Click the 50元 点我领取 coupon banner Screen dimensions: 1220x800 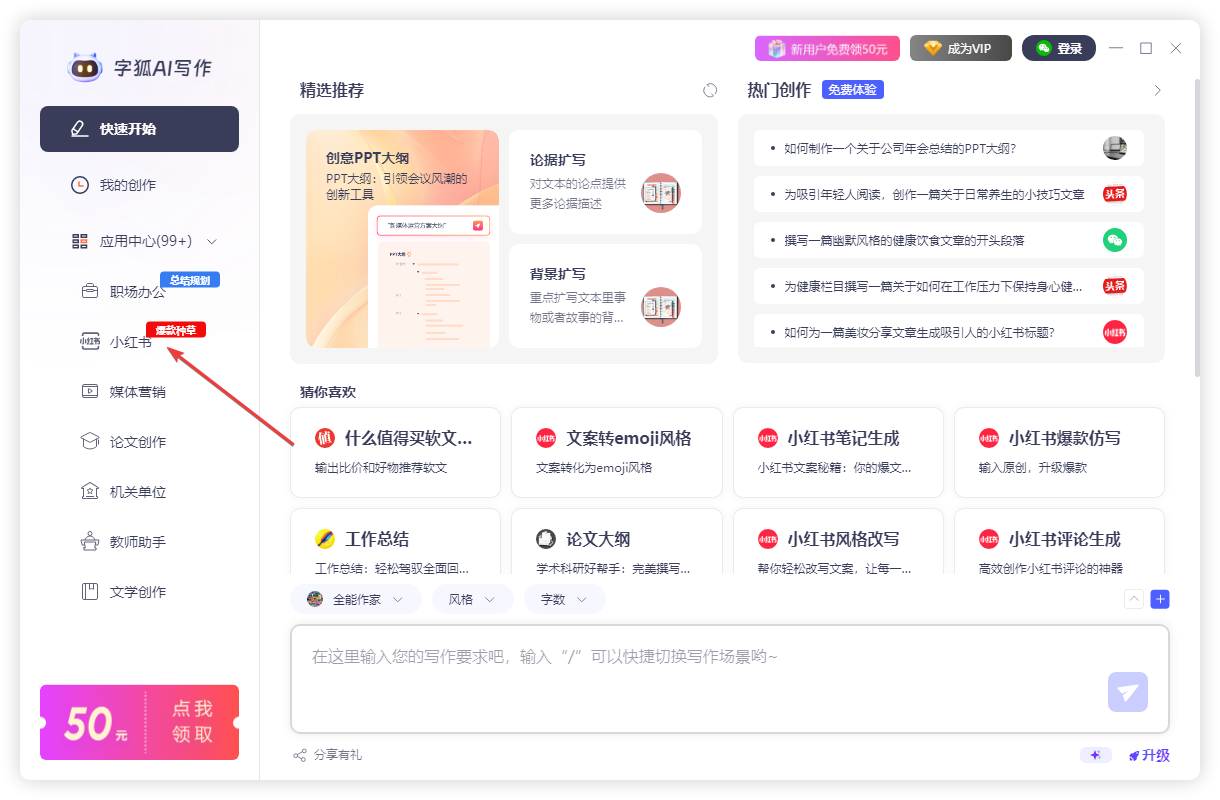pyautogui.click(x=139, y=722)
